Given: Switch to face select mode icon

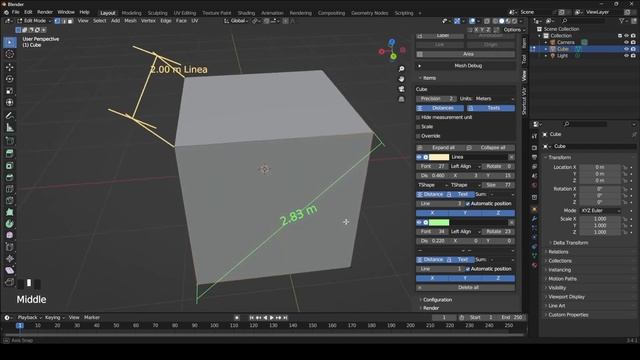Looking at the screenshot, I should (x=70, y=21).
